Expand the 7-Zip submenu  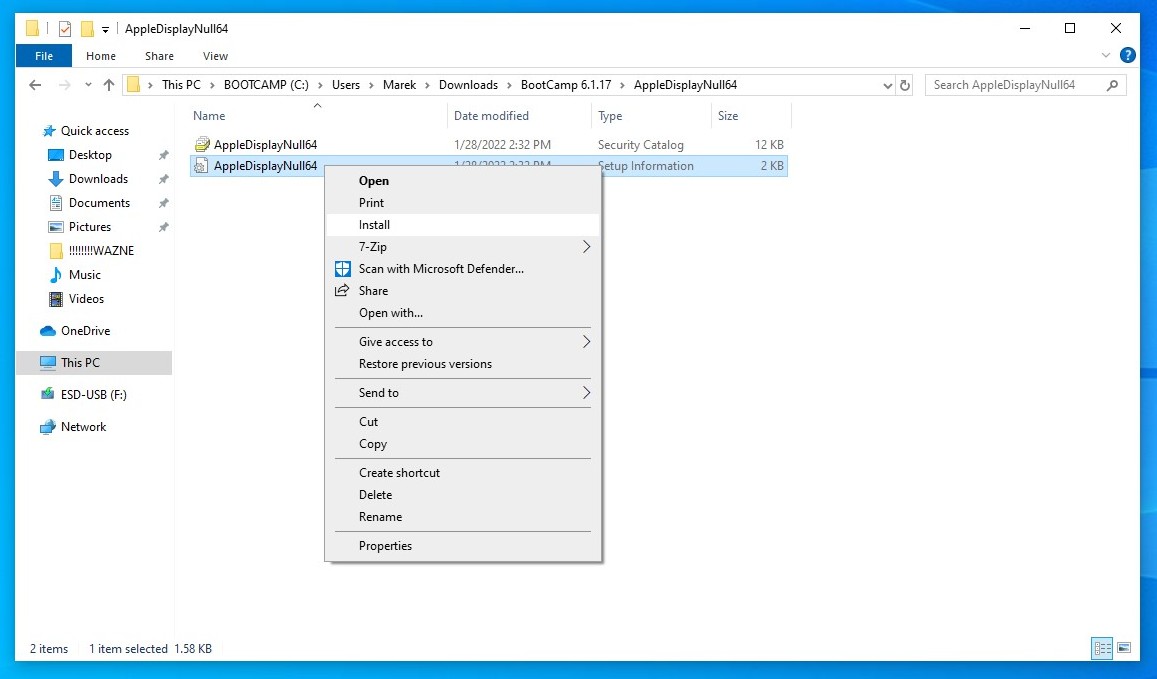pyautogui.click(x=463, y=247)
